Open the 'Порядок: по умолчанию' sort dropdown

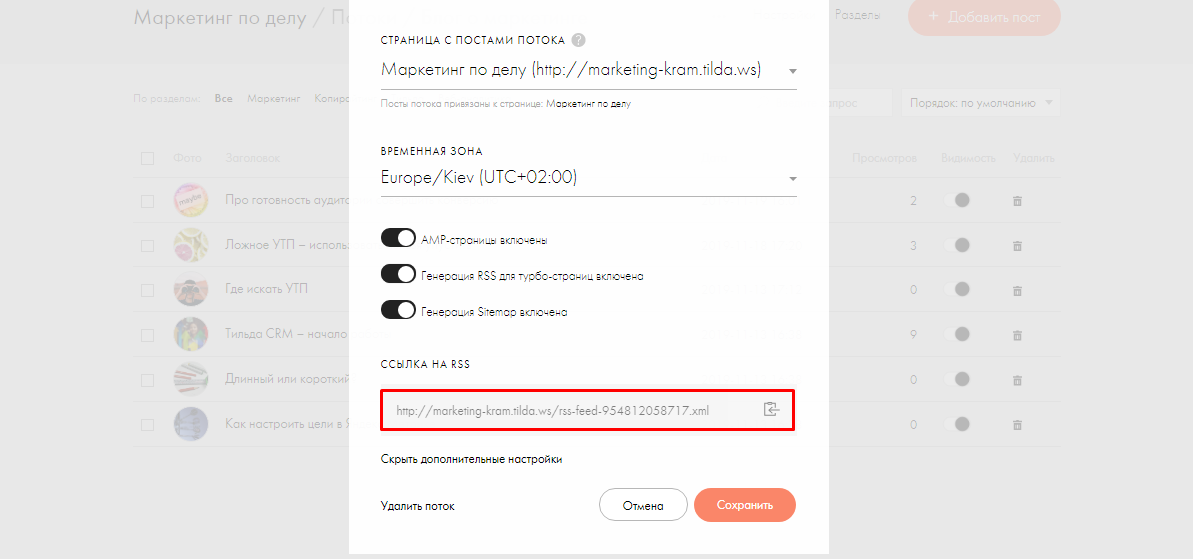click(x=980, y=103)
